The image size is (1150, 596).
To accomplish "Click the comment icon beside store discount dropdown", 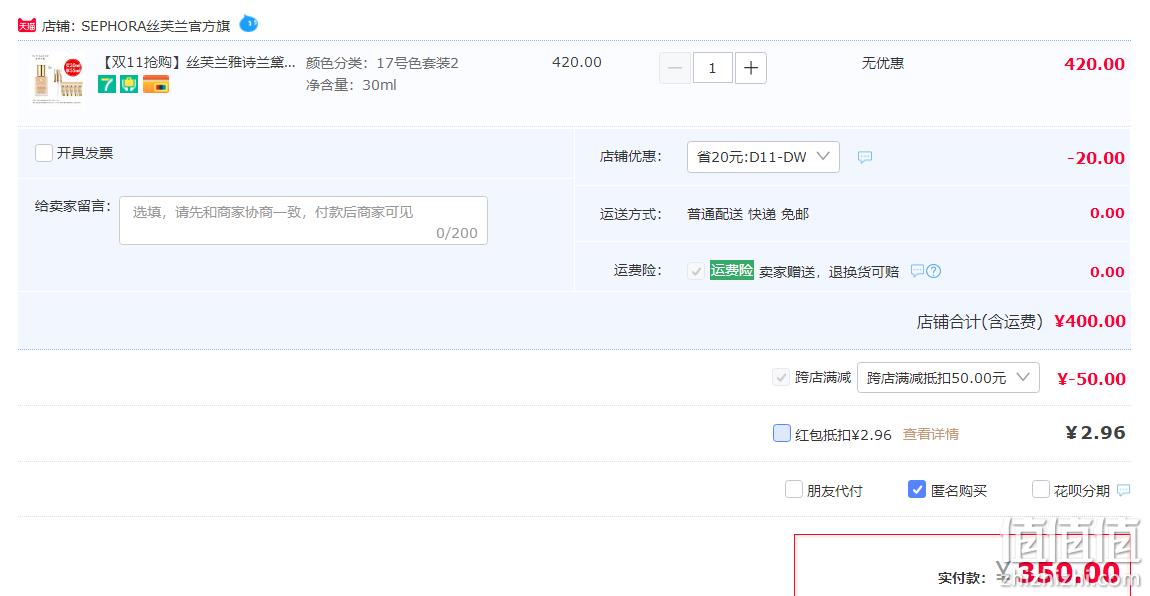I will [865, 157].
